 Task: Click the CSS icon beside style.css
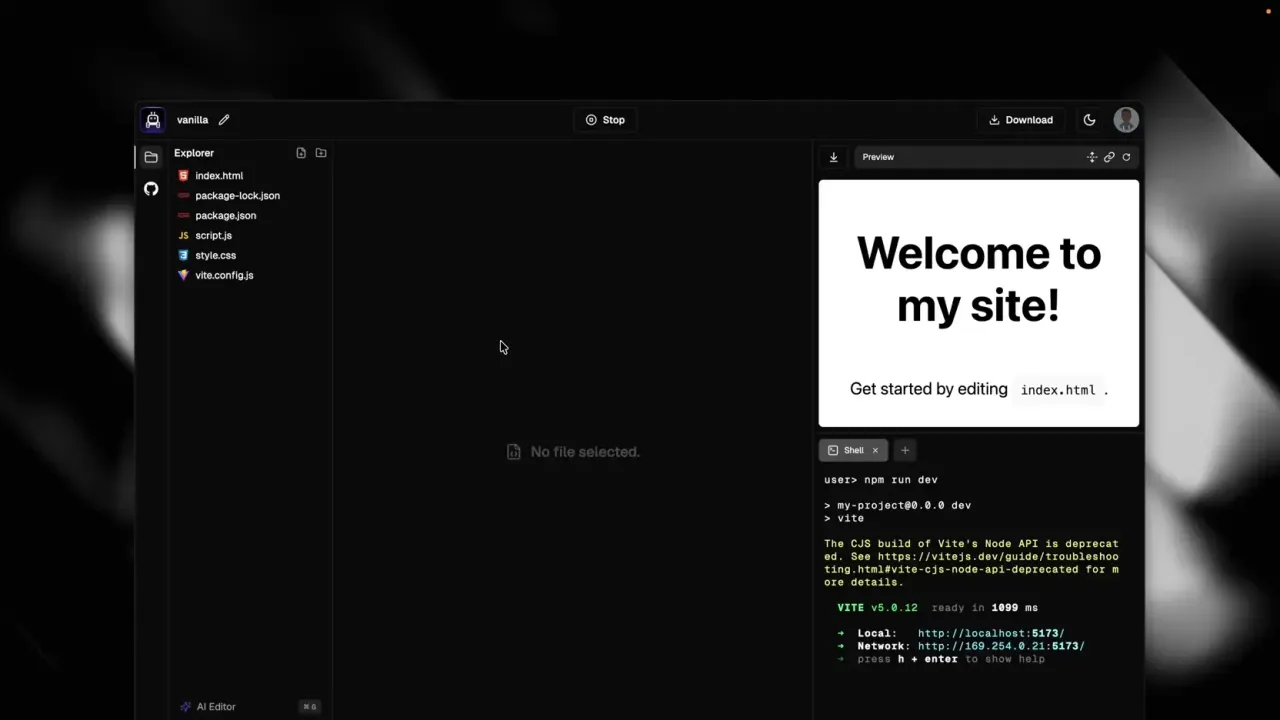[183, 256]
